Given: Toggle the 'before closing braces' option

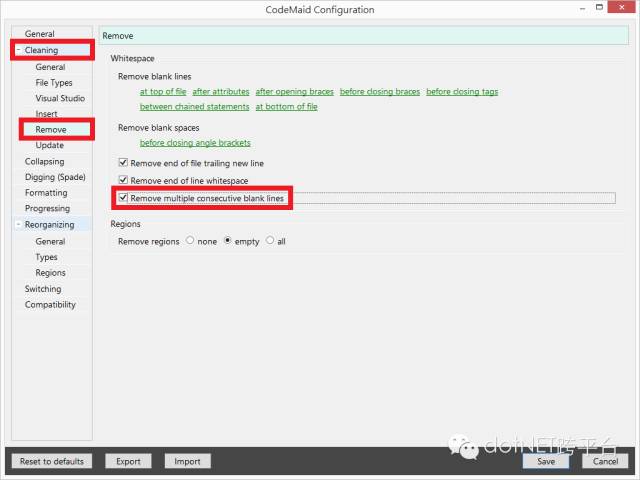Looking at the screenshot, I should point(380,92).
